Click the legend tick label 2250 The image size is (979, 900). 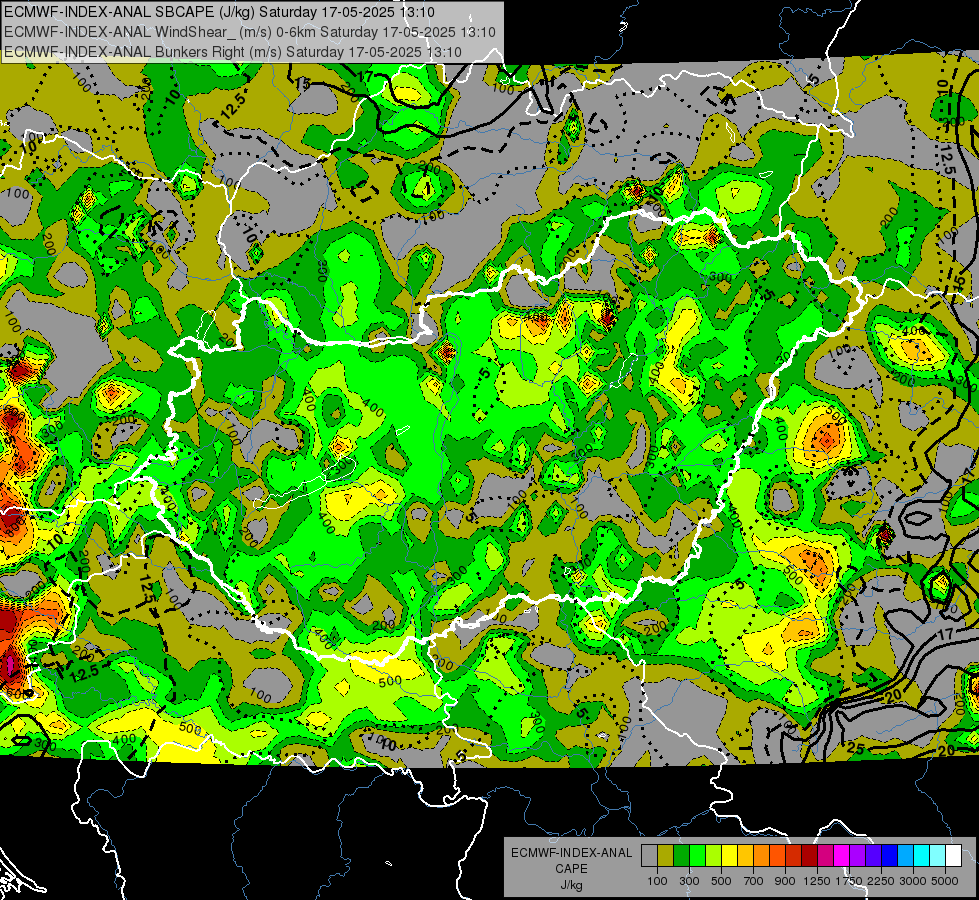click(x=881, y=881)
